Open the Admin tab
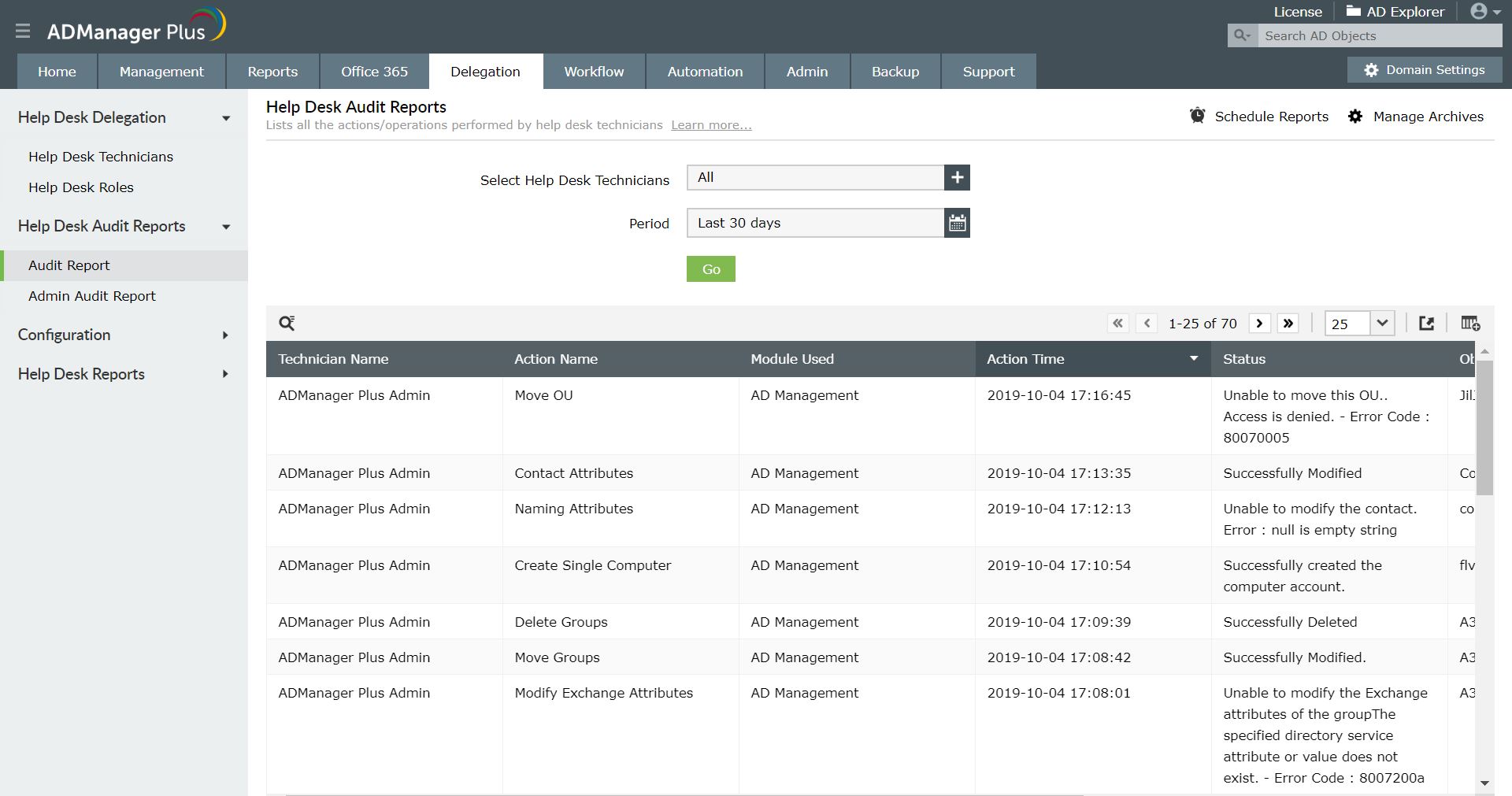 (x=807, y=72)
